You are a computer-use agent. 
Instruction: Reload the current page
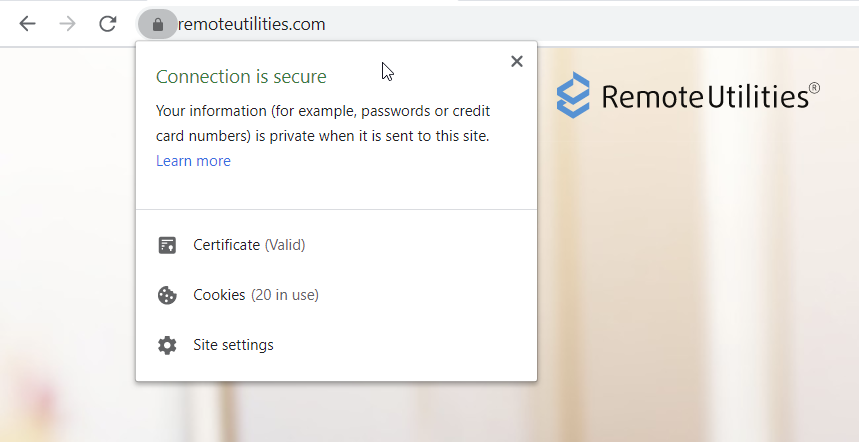(108, 24)
